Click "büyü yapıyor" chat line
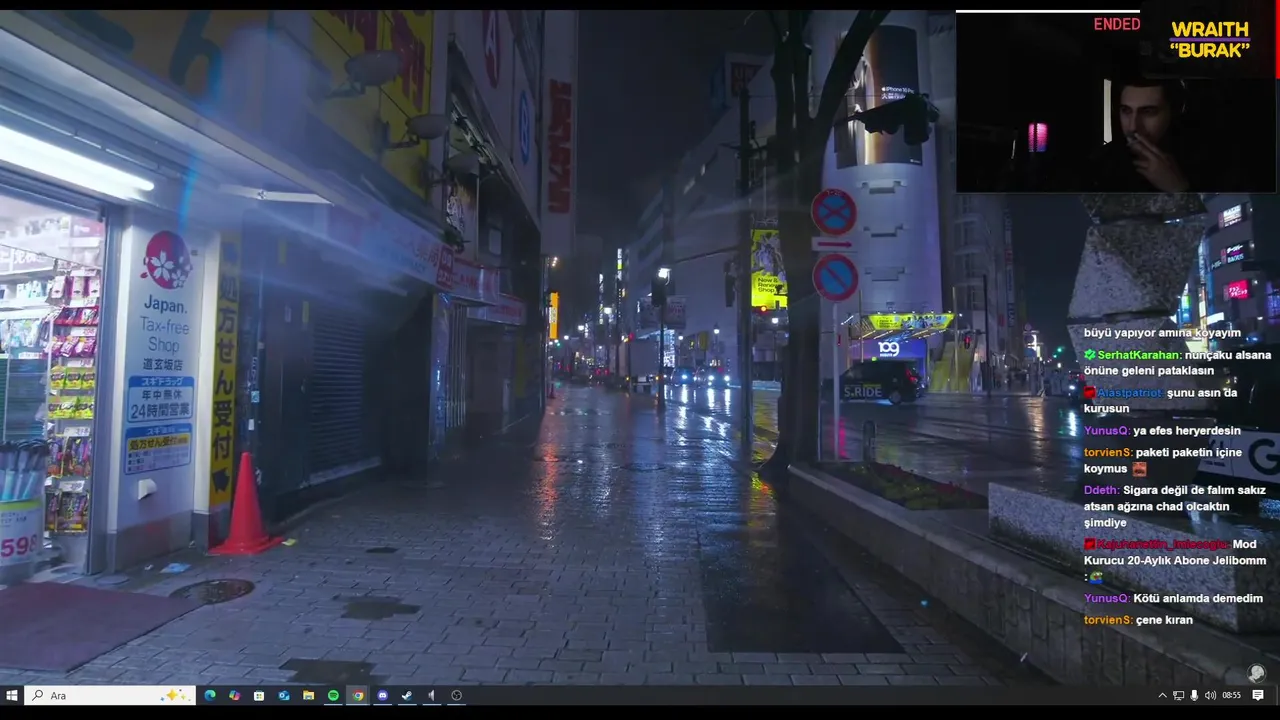1280x720 pixels. [x=1162, y=333]
